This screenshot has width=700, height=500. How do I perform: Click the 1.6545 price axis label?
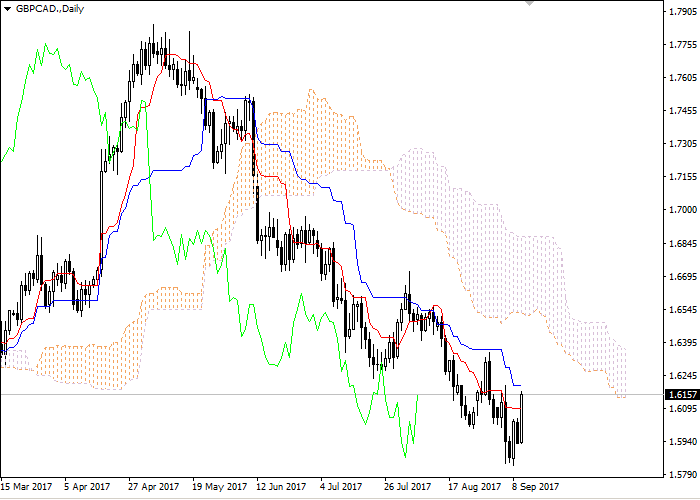click(x=683, y=310)
